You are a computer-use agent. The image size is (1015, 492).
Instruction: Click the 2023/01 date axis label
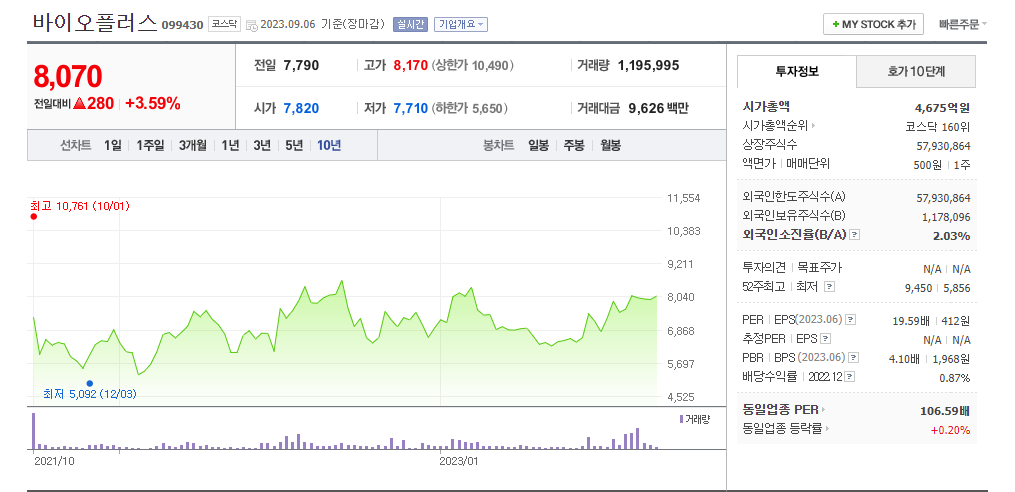[x=459, y=461]
